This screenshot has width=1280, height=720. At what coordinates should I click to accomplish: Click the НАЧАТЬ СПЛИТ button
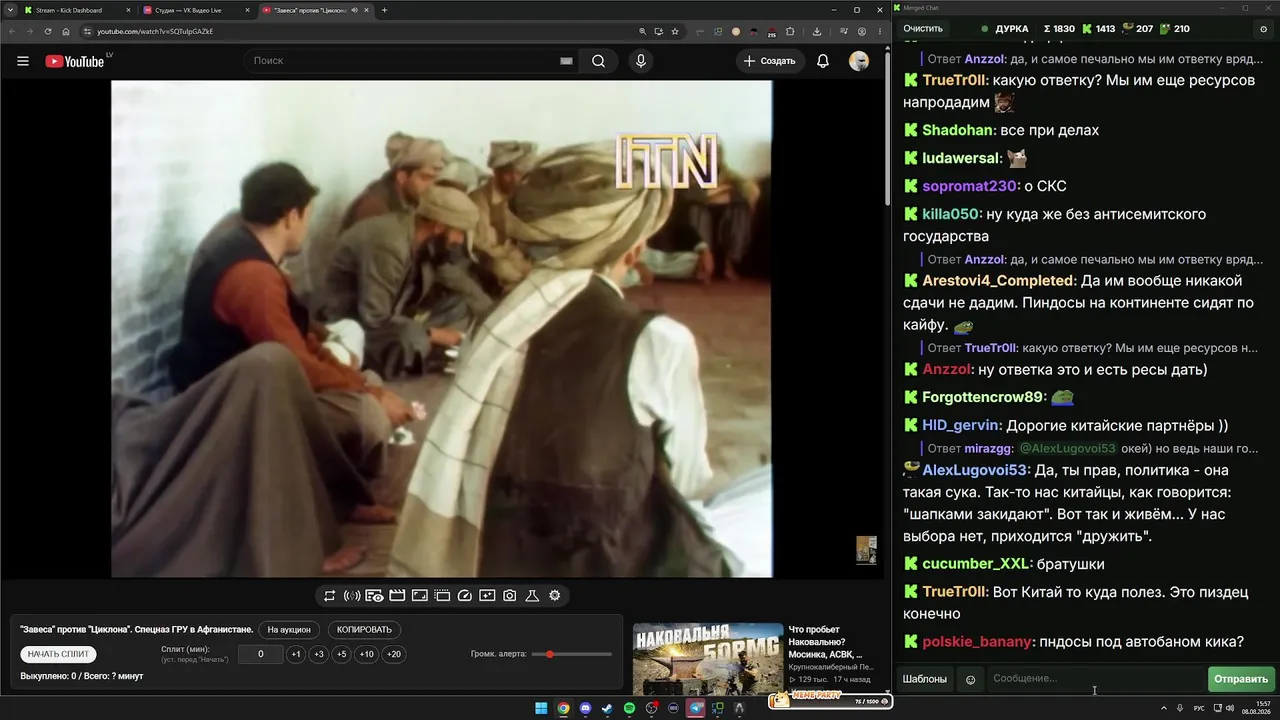[59, 654]
